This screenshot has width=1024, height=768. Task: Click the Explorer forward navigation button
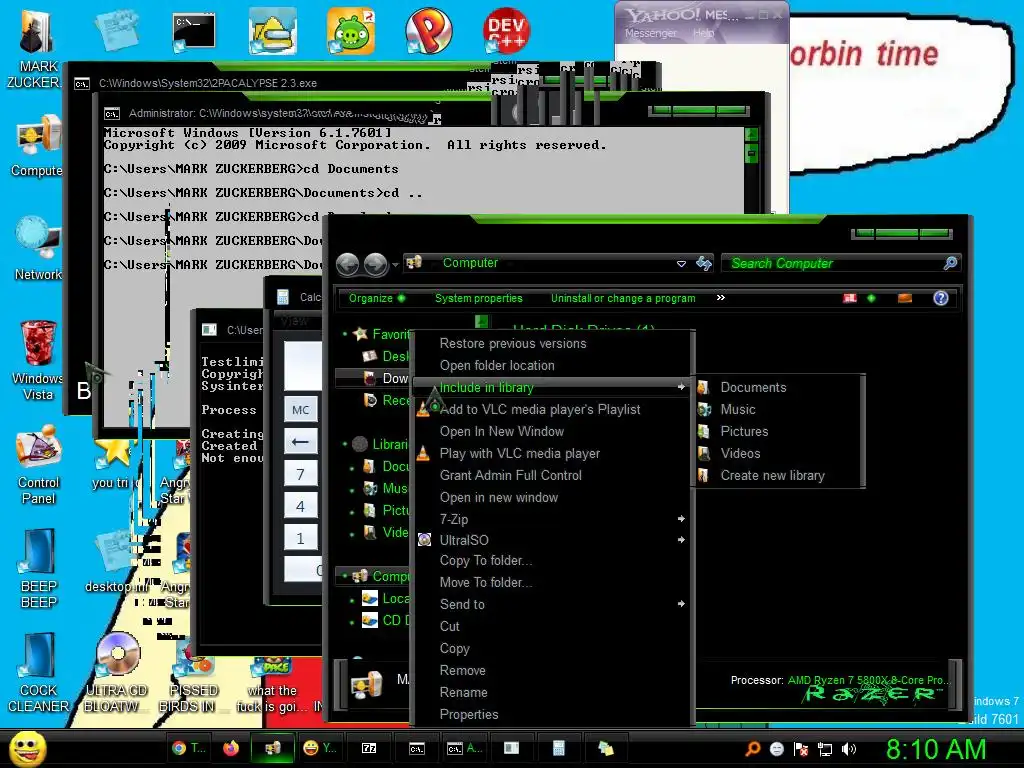376,264
